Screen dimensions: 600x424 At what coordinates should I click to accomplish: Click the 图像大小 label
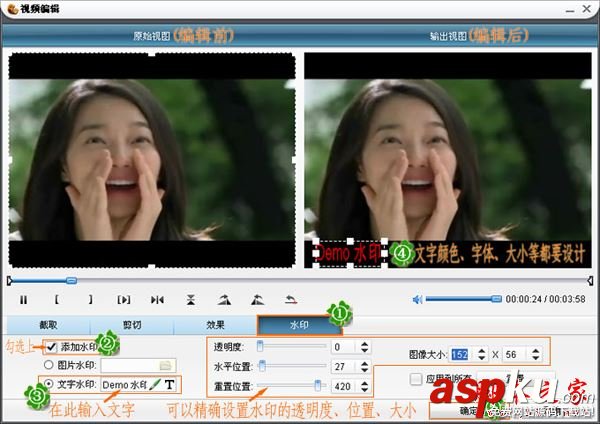pos(427,355)
